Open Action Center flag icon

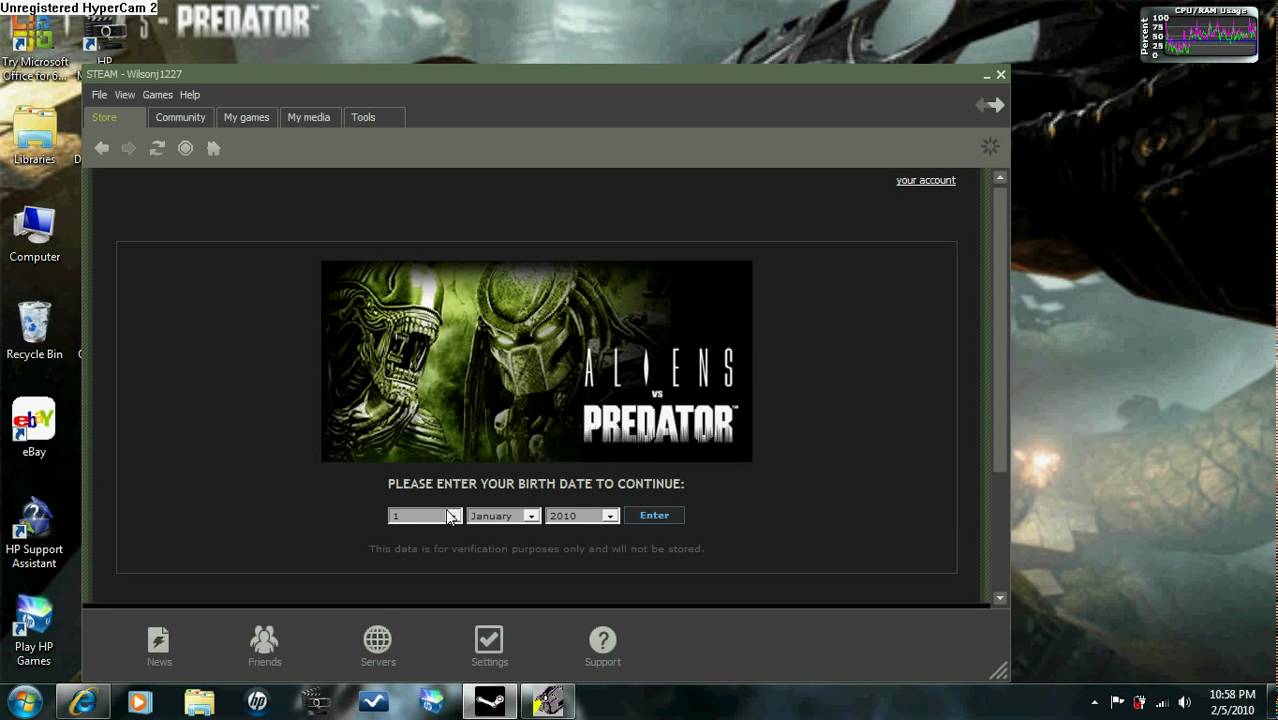pos(1118,702)
